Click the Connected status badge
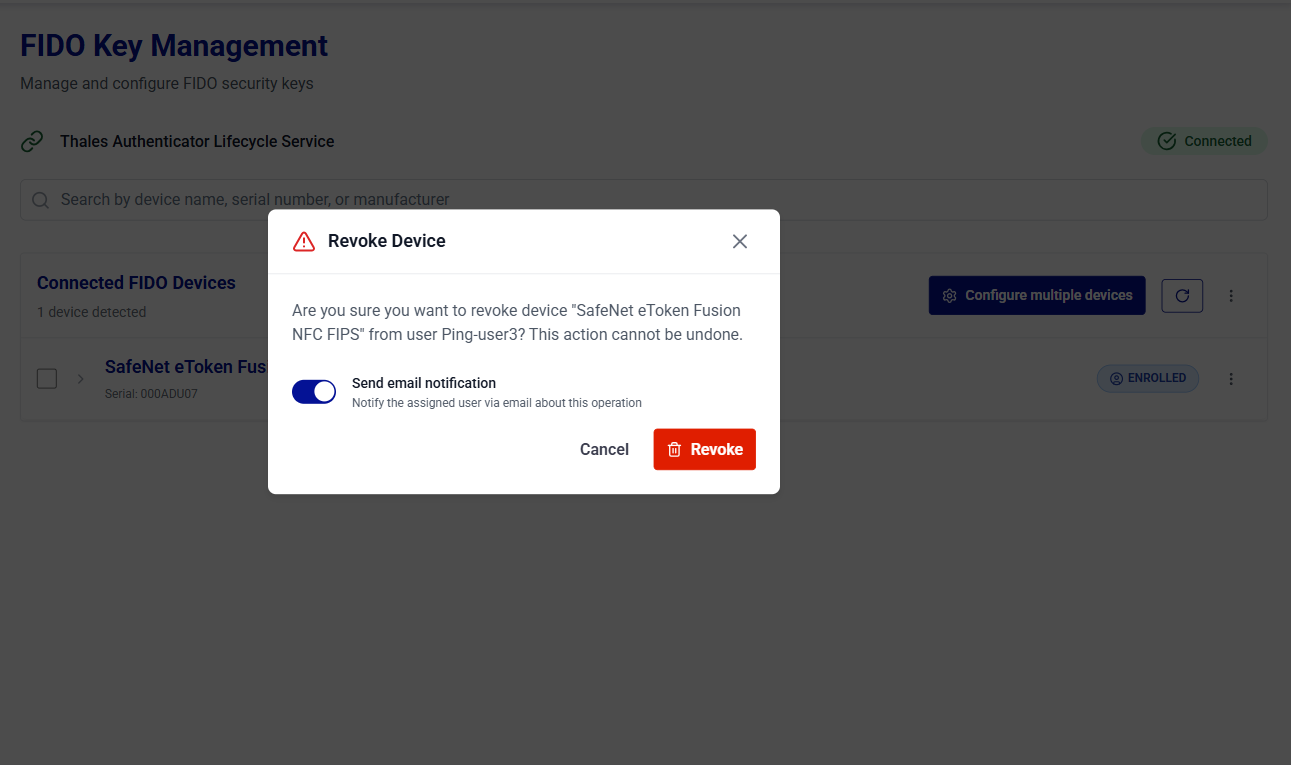This screenshot has width=1291, height=765. [x=1204, y=141]
